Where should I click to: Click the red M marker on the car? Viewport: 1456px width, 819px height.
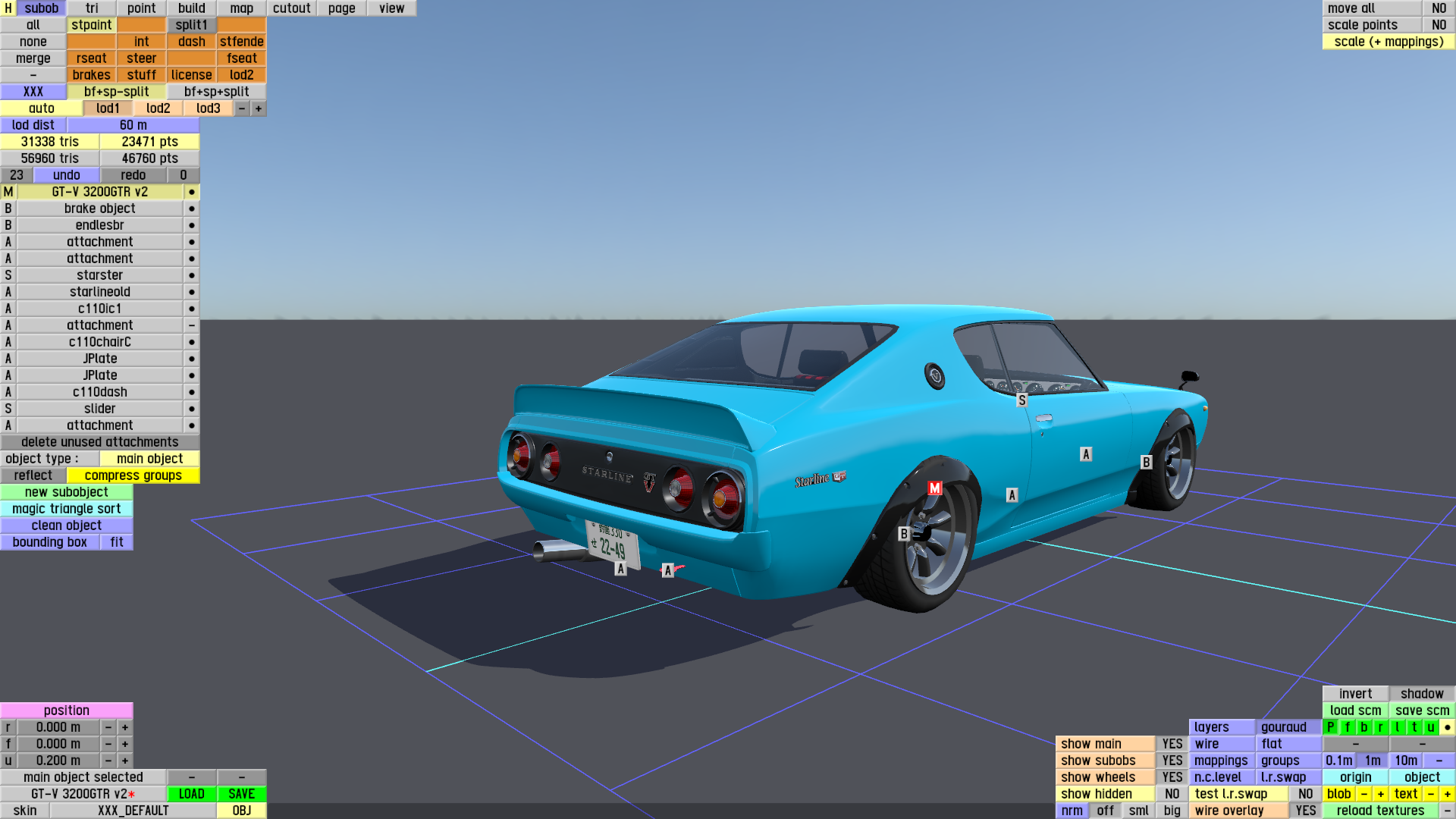[x=935, y=488]
